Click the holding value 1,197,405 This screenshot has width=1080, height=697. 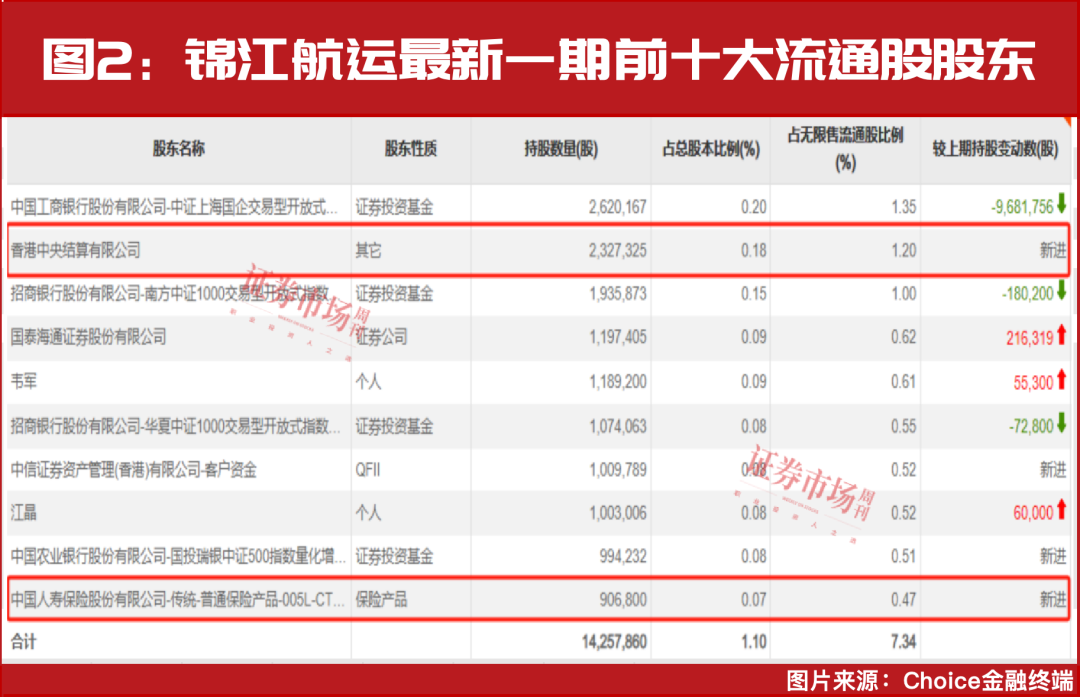(618, 337)
